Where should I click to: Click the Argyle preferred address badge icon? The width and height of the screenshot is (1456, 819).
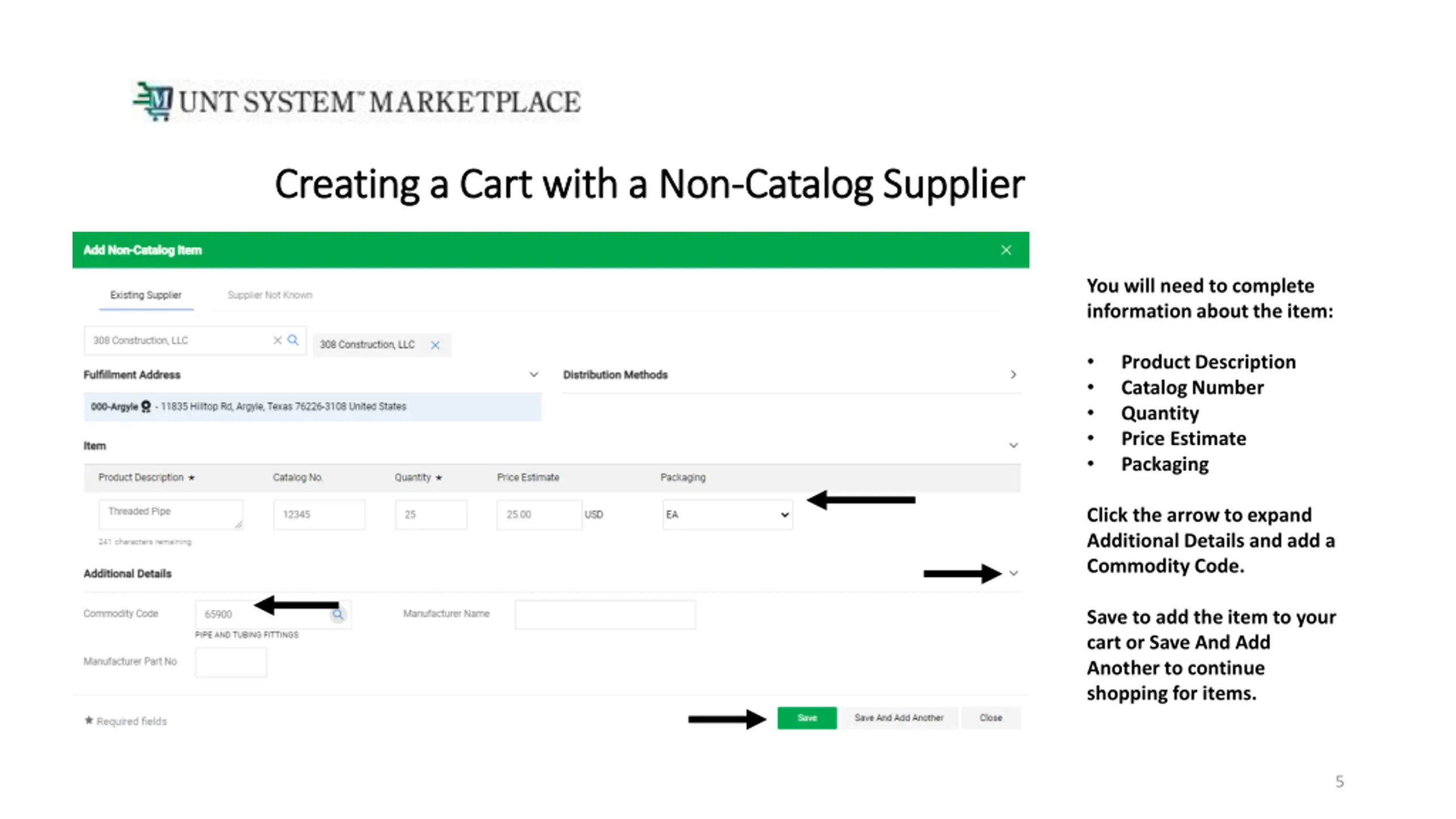point(146,407)
